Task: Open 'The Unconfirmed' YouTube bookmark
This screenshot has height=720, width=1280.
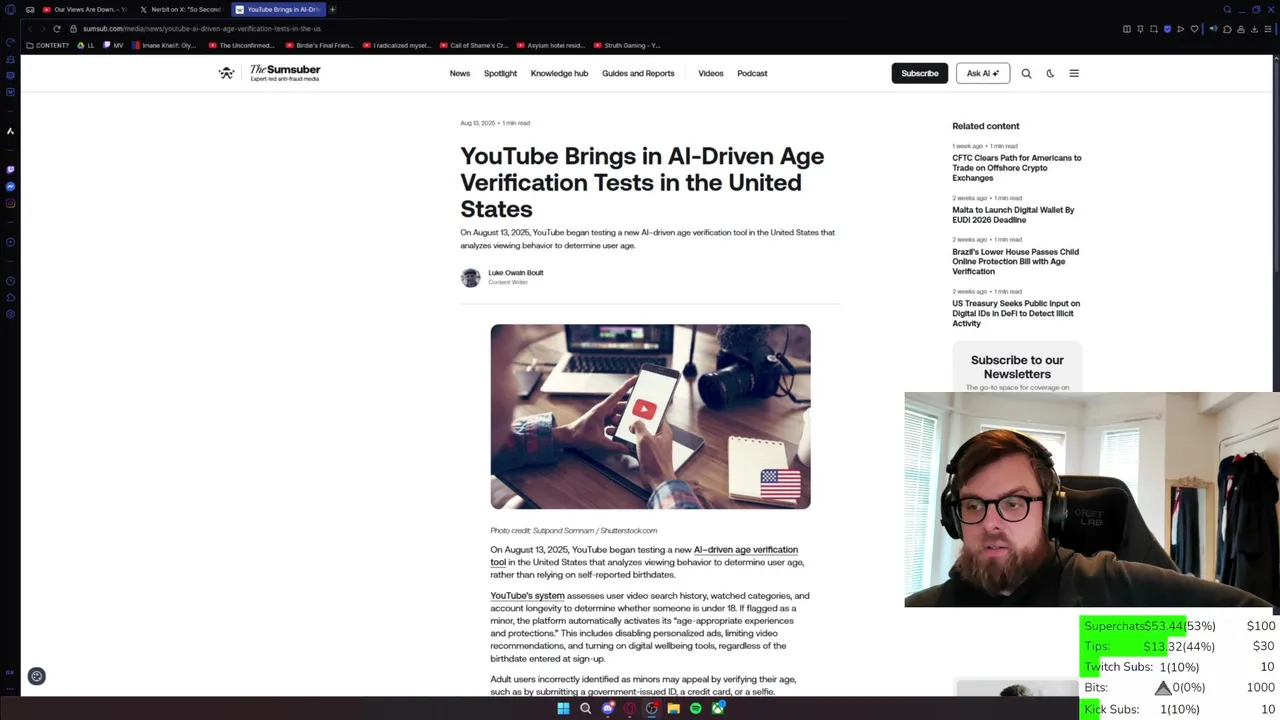Action: [x=241, y=45]
